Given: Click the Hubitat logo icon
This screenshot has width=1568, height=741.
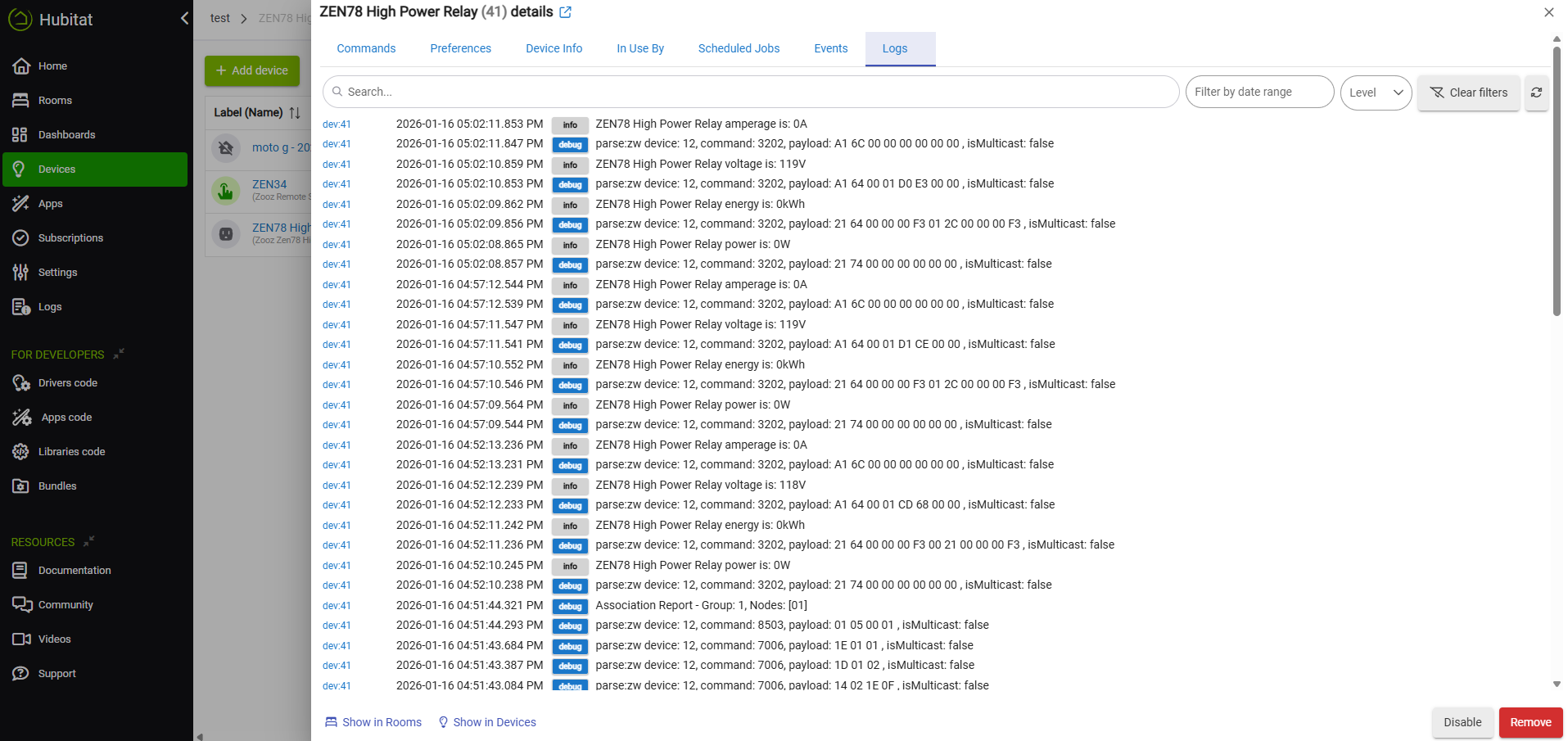Looking at the screenshot, I should pyautogui.click(x=20, y=20).
